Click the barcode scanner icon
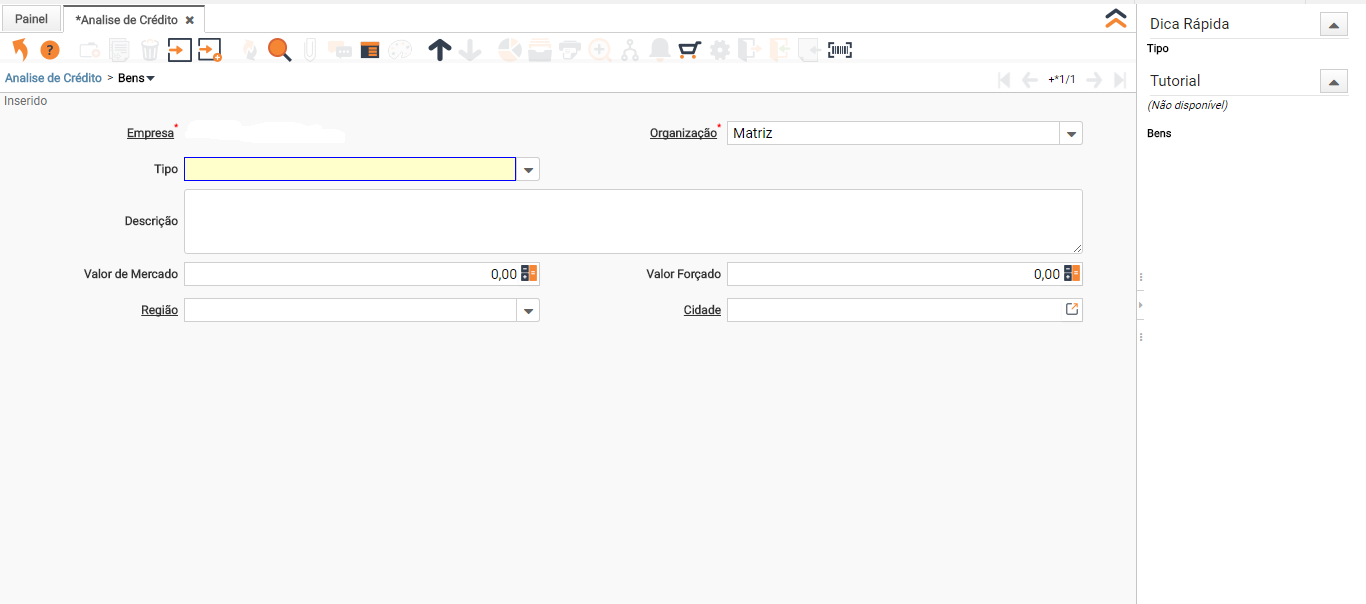 pyautogui.click(x=840, y=50)
